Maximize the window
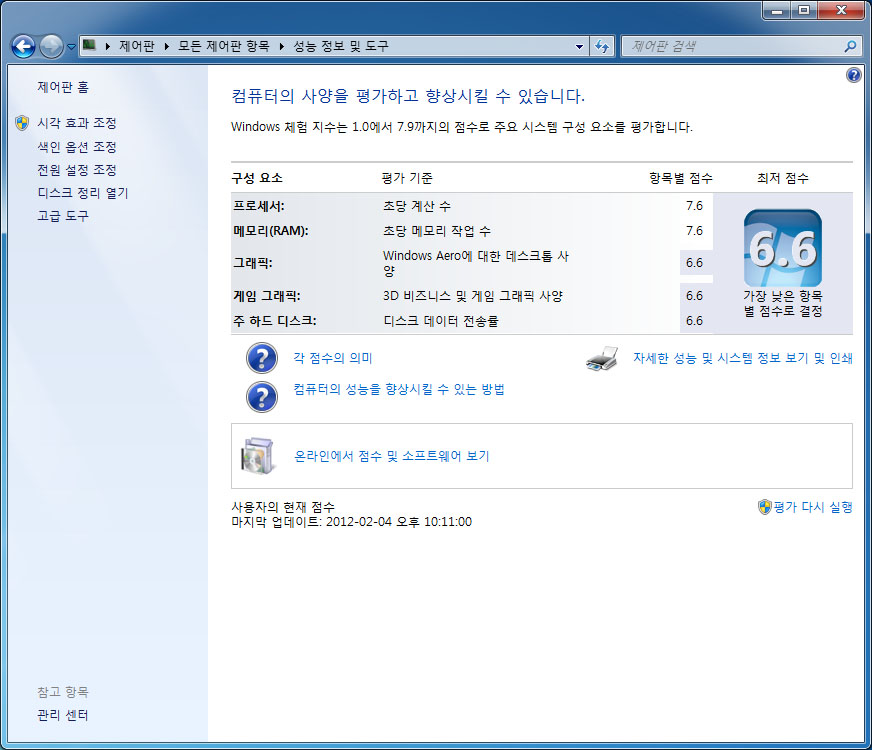 click(804, 10)
